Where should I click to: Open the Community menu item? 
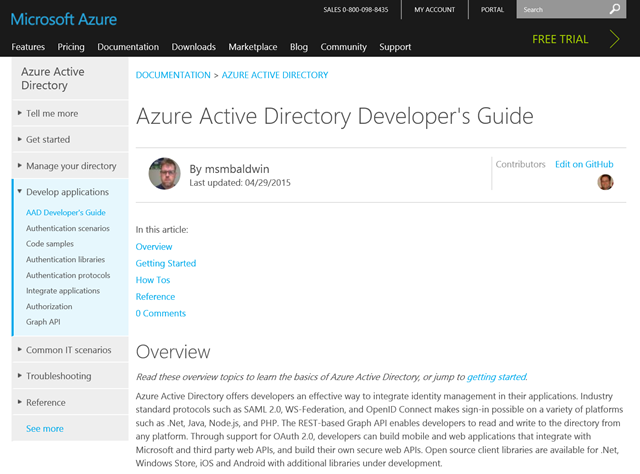[x=344, y=47]
